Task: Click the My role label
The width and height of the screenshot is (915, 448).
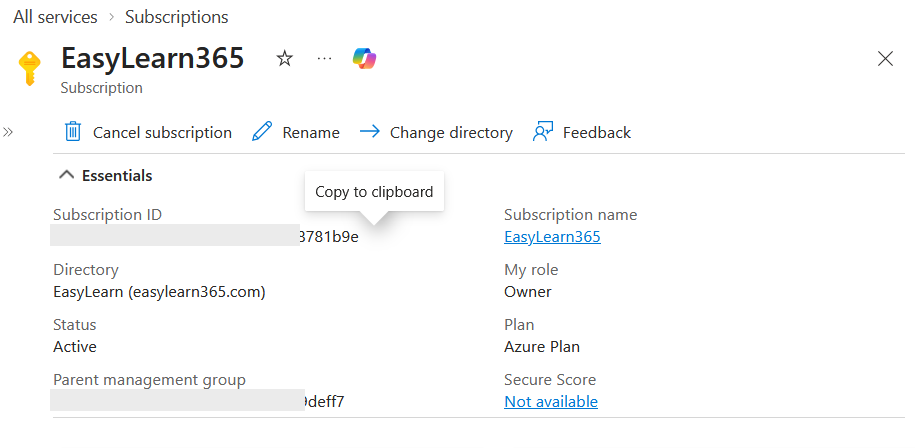Action: [x=531, y=270]
